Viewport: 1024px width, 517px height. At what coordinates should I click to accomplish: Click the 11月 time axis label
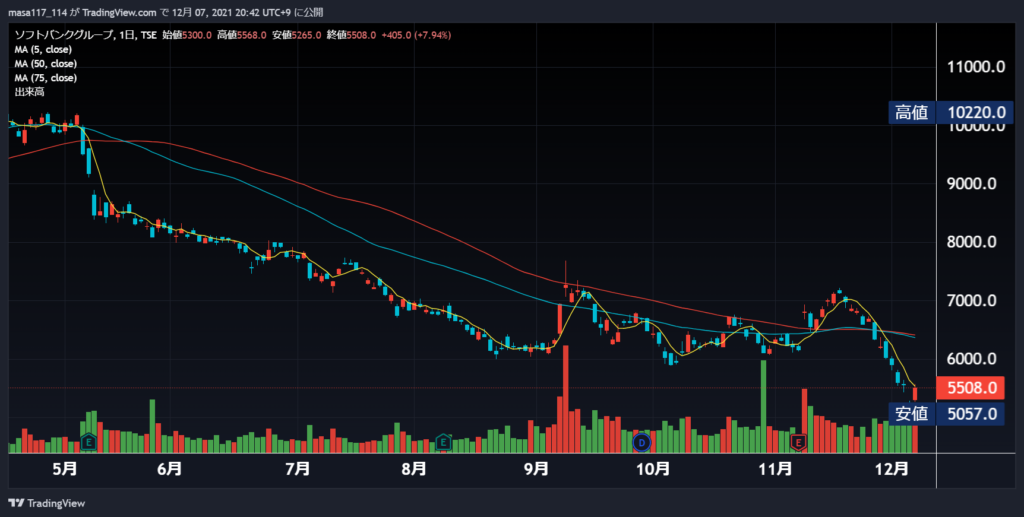[x=775, y=469]
